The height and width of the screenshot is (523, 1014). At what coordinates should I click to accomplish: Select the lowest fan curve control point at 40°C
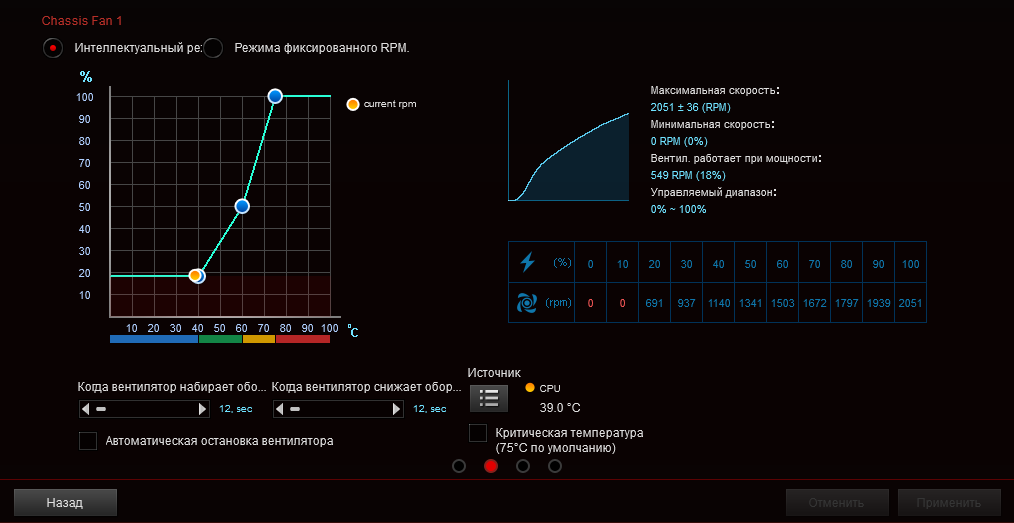[x=199, y=276]
